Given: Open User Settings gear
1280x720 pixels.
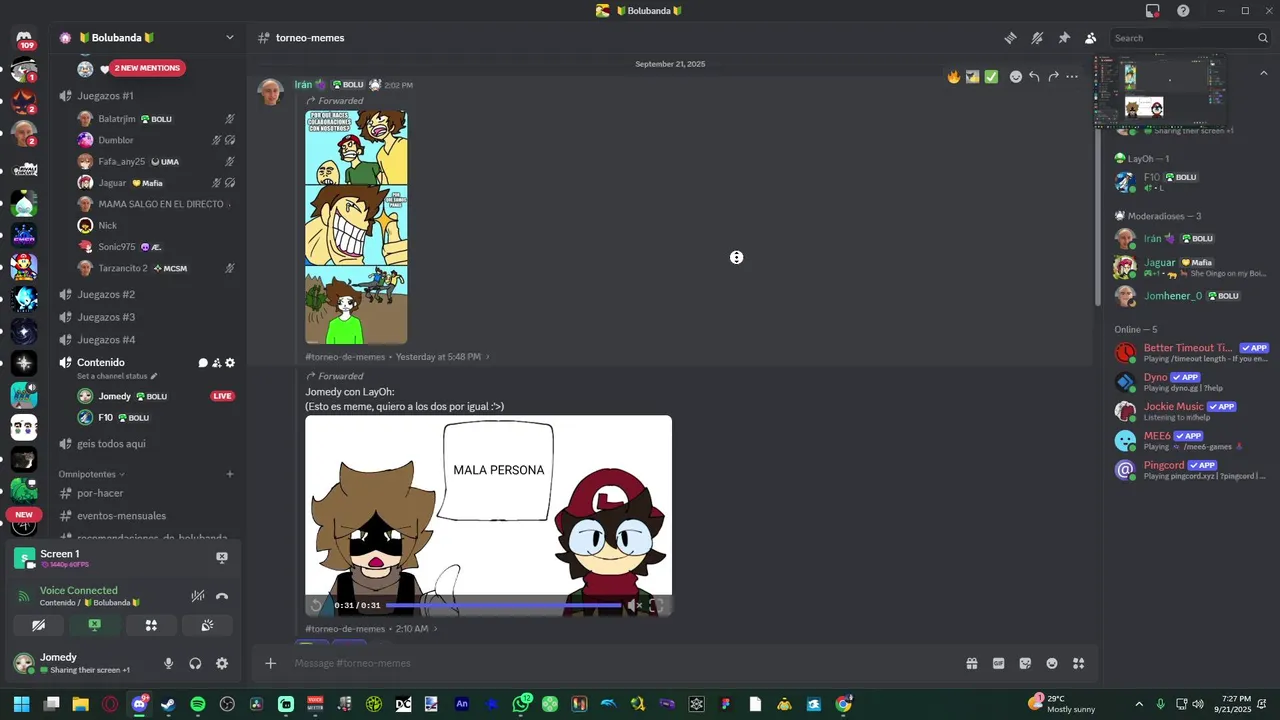Looking at the screenshot, I should pos(222,663).
